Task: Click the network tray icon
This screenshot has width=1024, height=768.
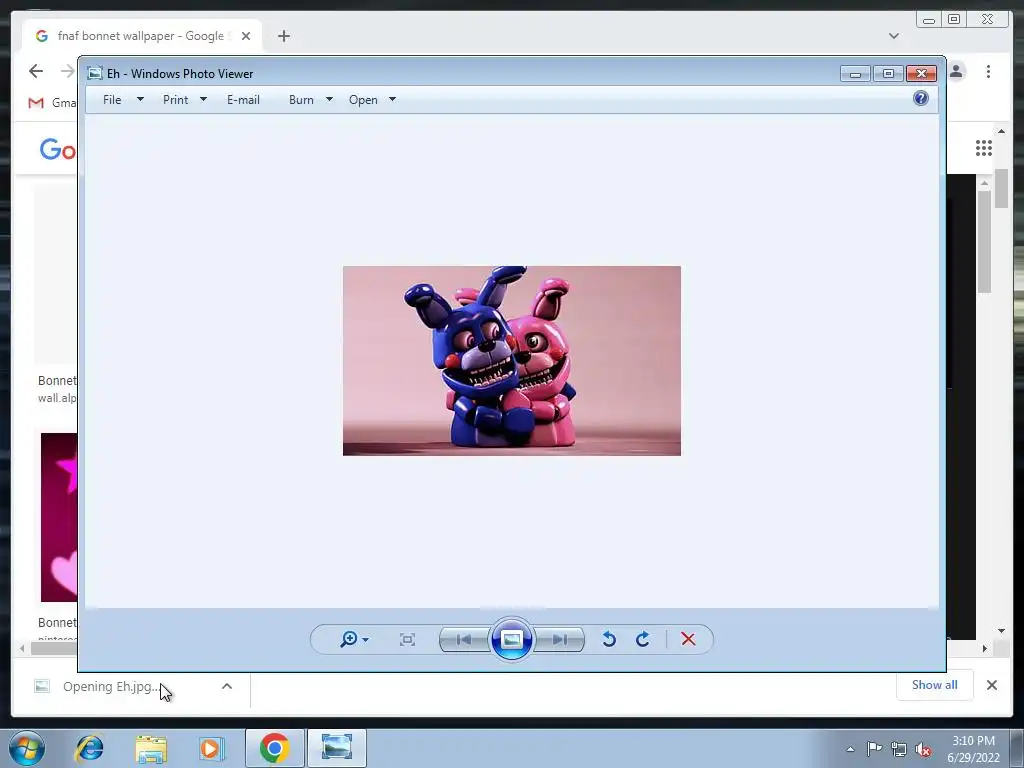Action: [x=899, y=749]
